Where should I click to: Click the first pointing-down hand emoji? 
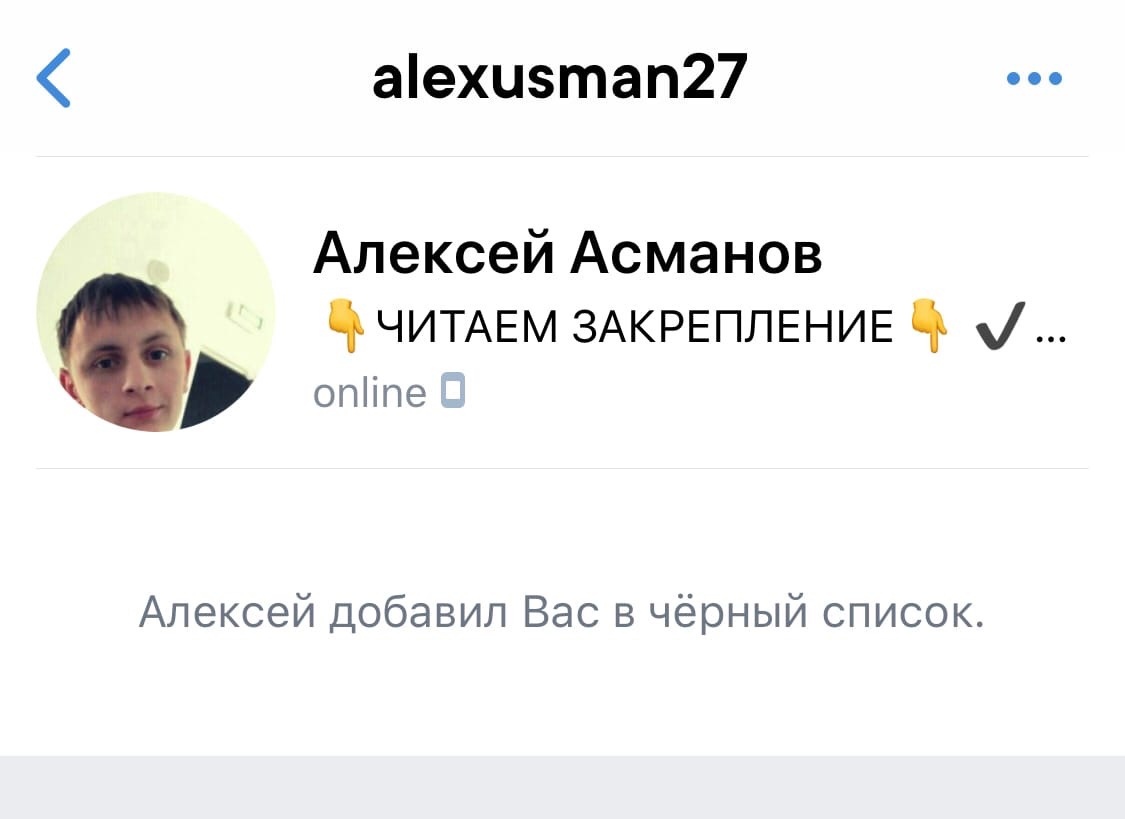click(x=345, y=326)
